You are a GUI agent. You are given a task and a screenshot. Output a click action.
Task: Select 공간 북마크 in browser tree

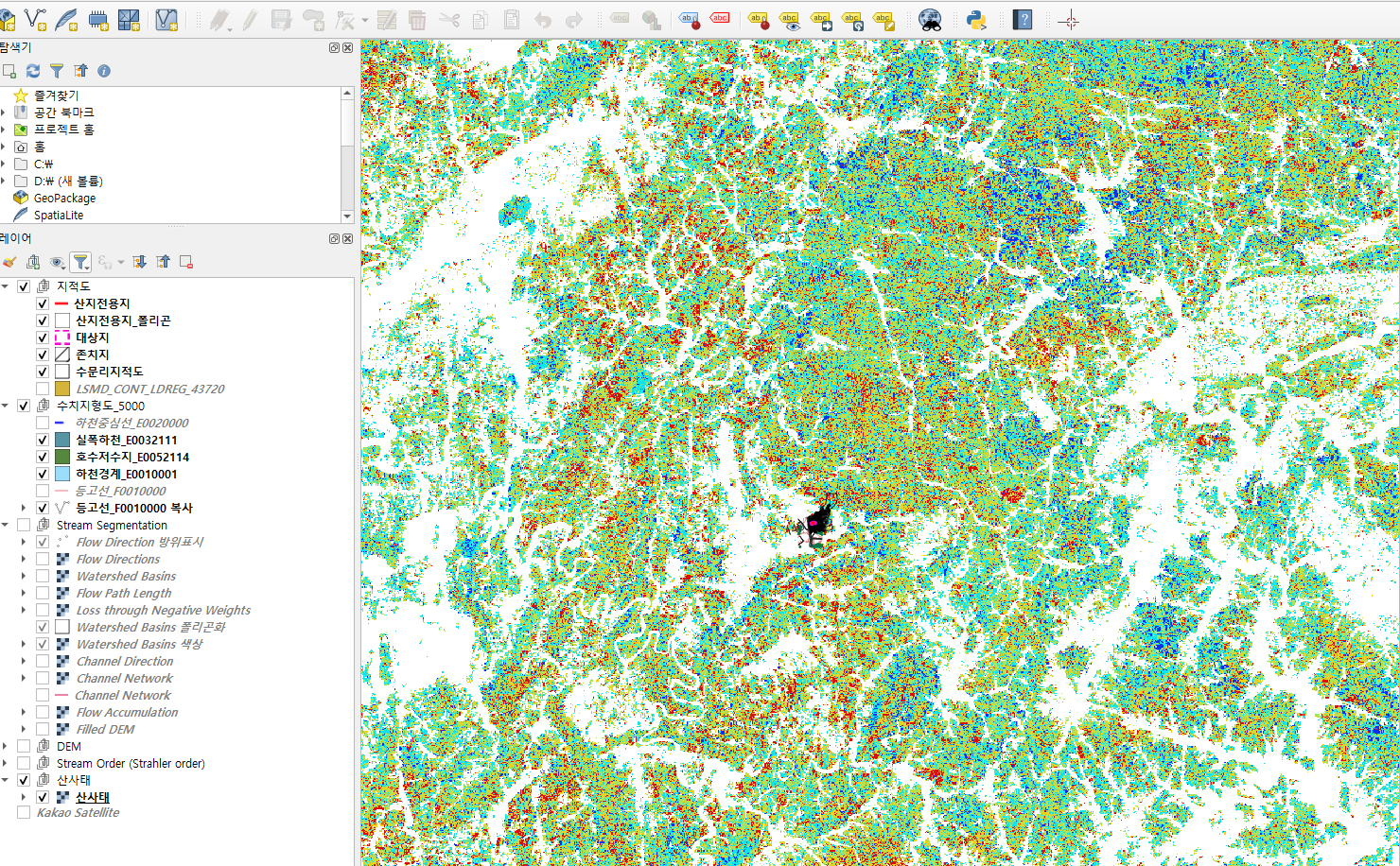point(64,113)
